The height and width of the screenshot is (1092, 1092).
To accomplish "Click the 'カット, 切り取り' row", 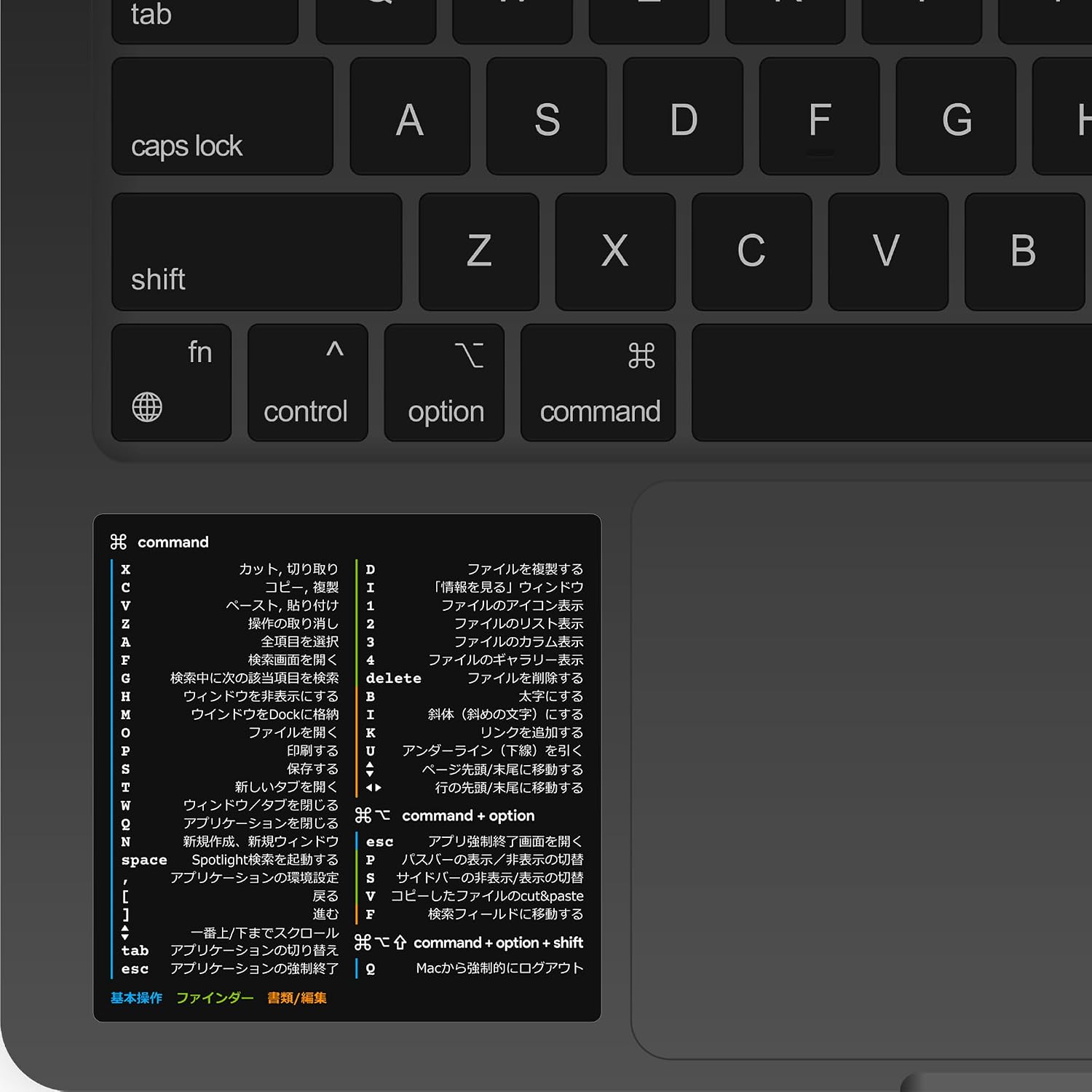I will [229, 569].
